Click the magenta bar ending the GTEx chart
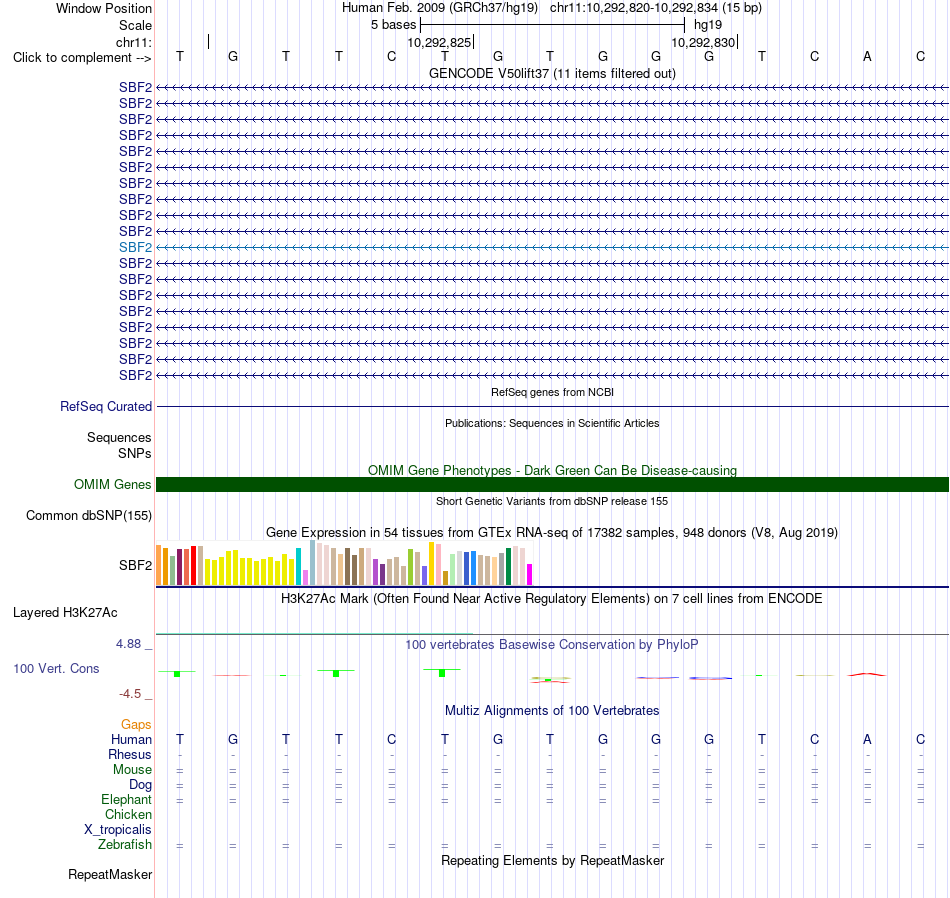 click(530, 574)
